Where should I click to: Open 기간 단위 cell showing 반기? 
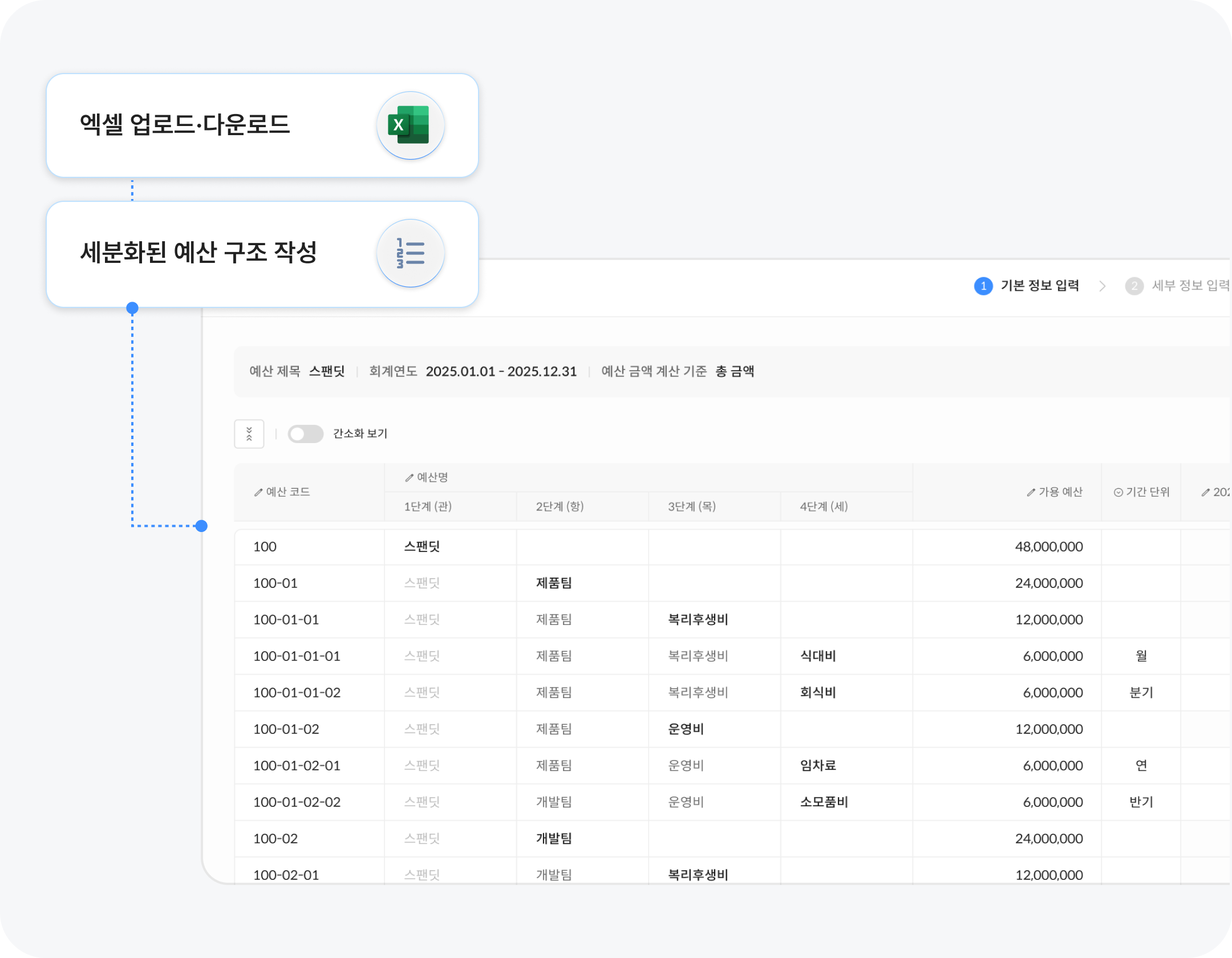point(1141,802)
